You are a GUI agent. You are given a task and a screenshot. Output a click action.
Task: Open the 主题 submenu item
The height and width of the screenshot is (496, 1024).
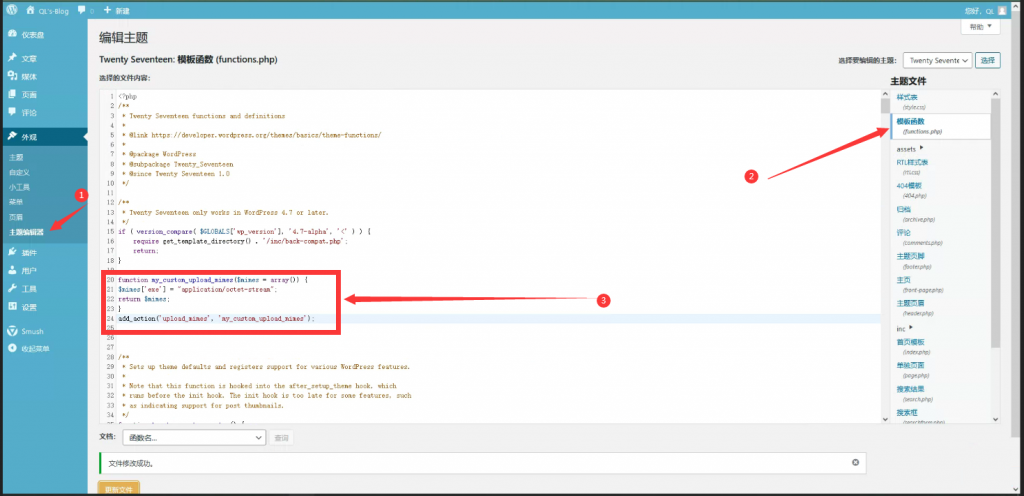(16, 157)
